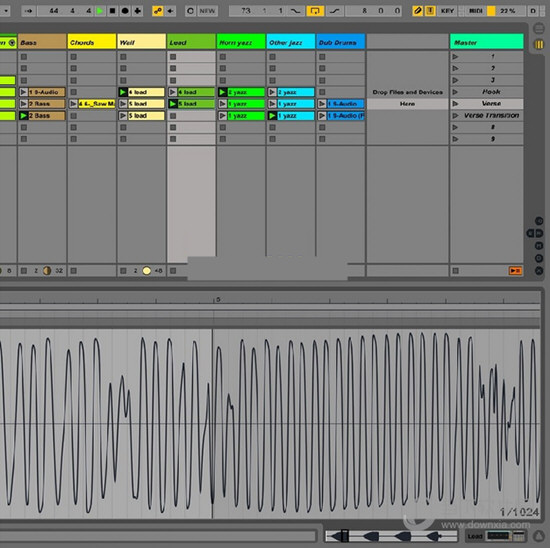The image size is (550, 548).
Task: Toggle Automation Arm button
Action: point(158,11)
